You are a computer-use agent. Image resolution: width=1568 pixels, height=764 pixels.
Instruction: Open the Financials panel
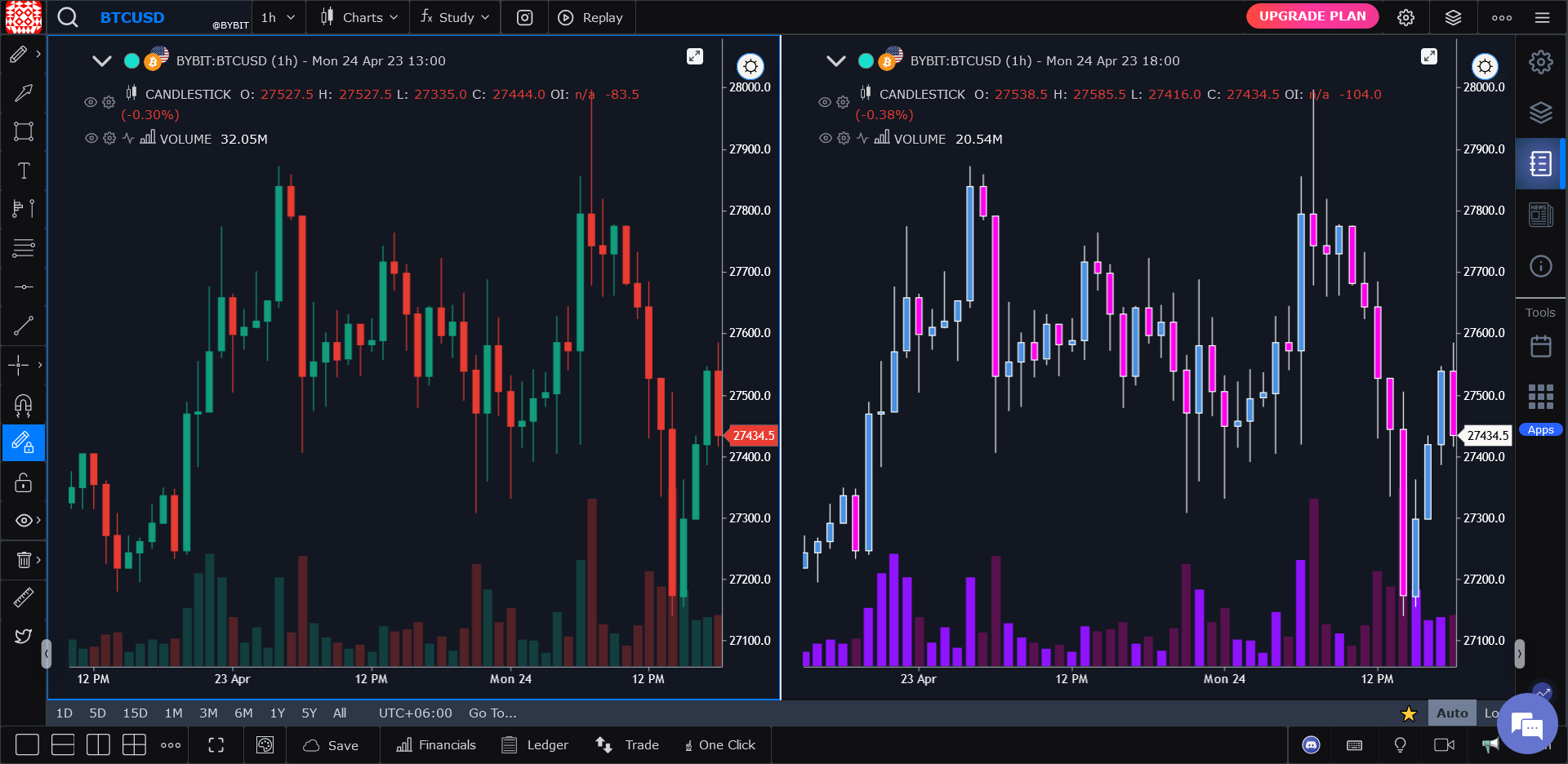click(436, 745)
